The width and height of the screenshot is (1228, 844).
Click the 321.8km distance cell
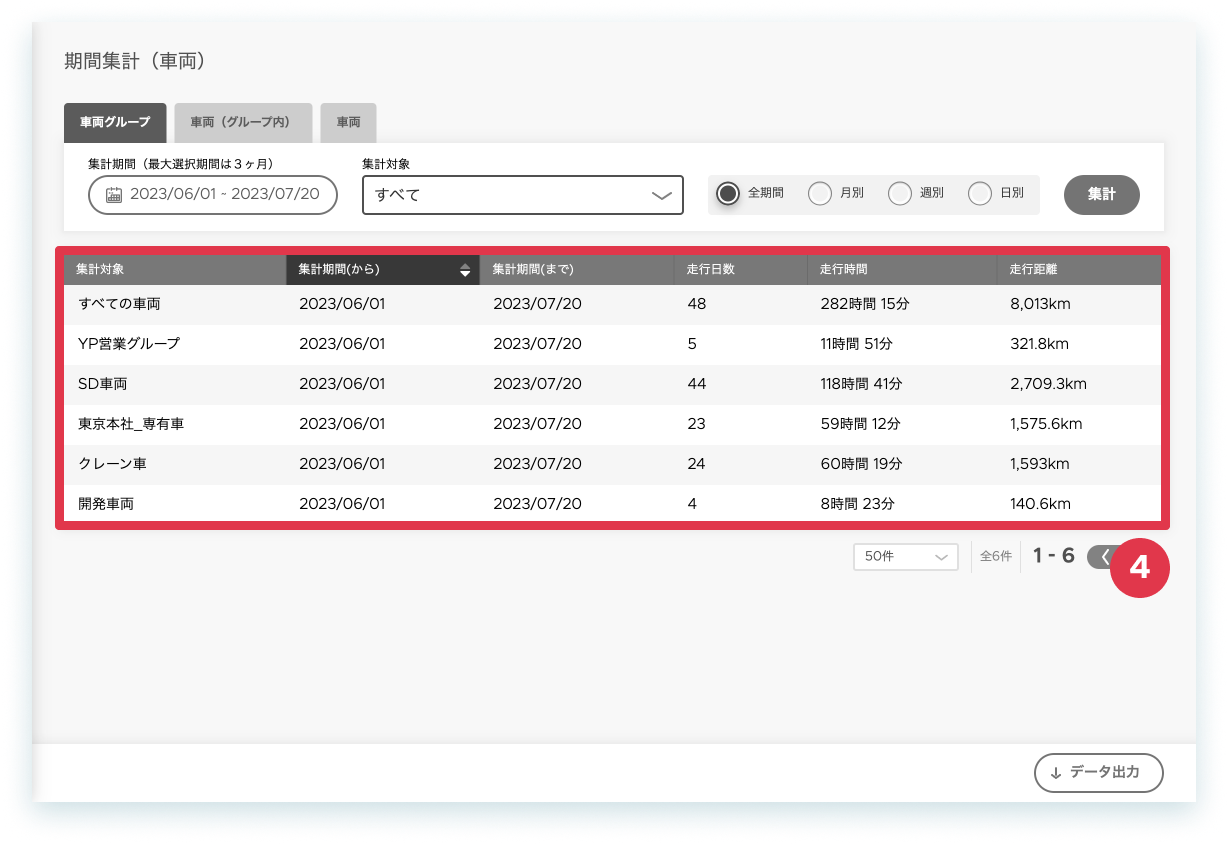pyautogui.click(x=1040, y=344)
